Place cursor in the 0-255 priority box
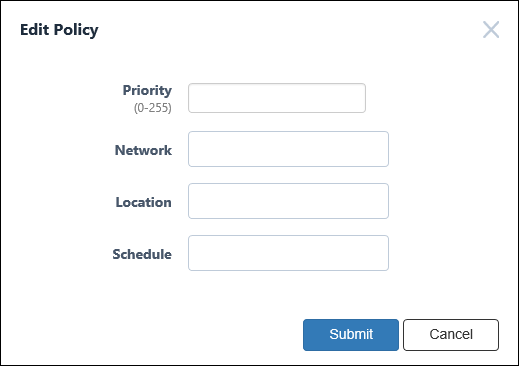The width and height of the screenshot is (519, 366). (277, 98)
